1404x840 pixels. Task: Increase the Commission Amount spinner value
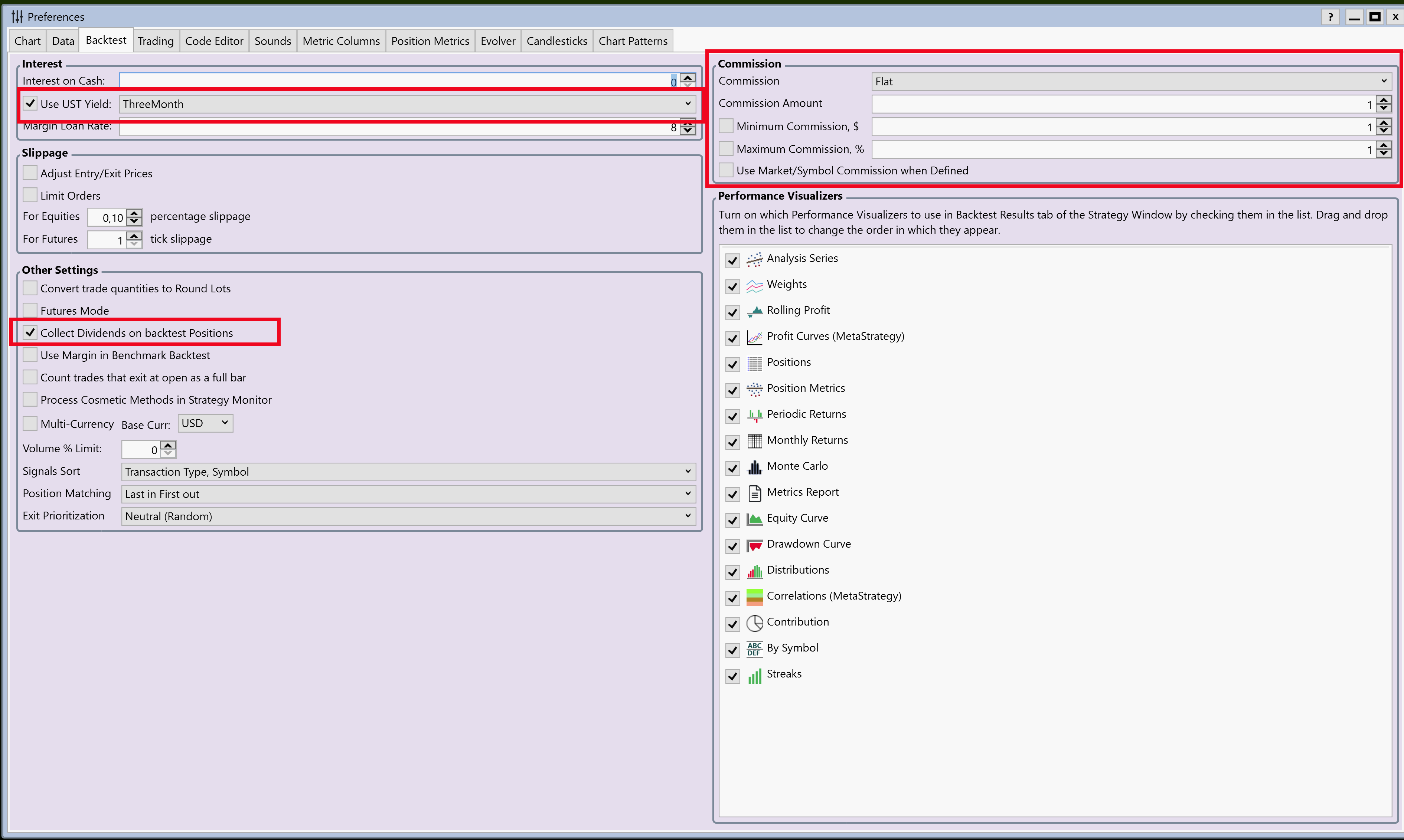coord(1384,100)
